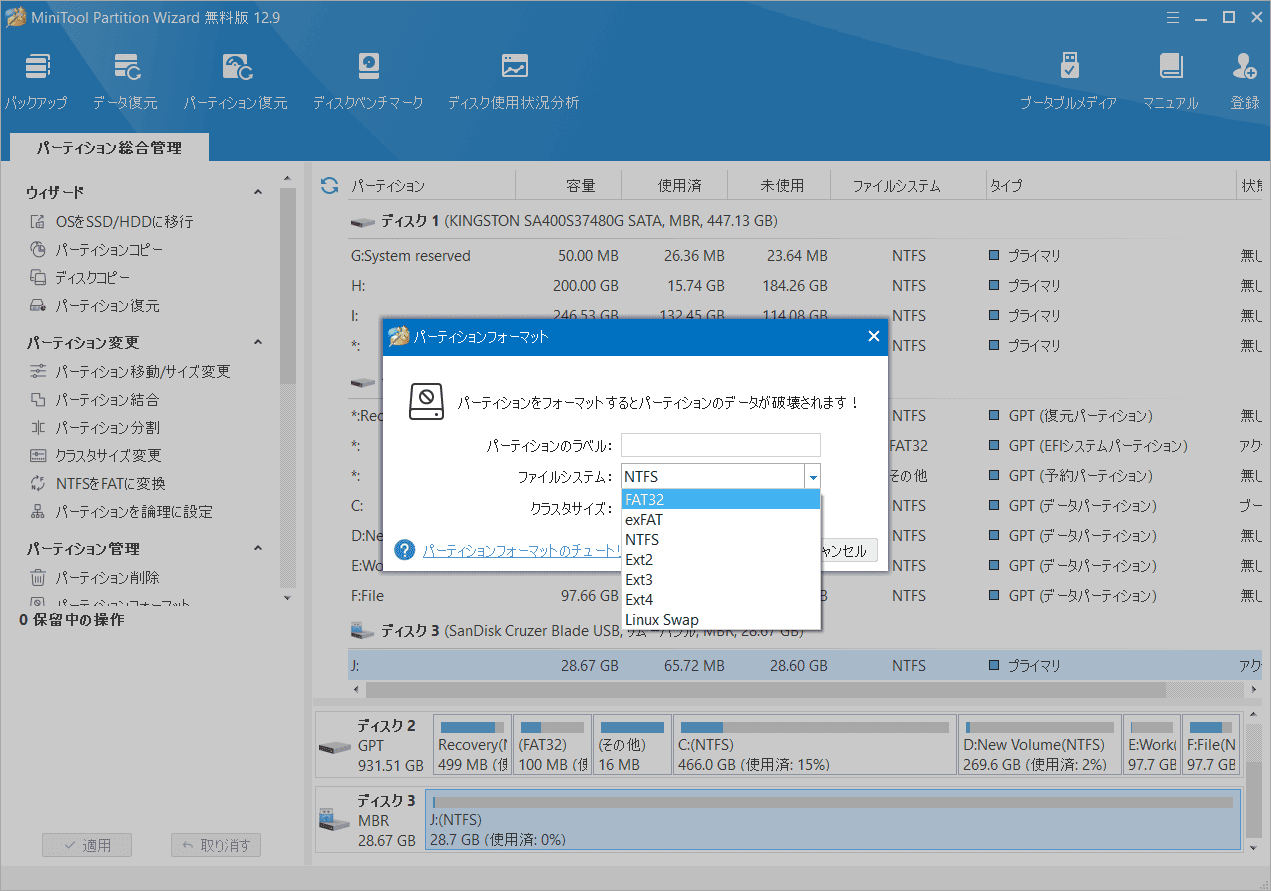The width and height of the screenshot is (1271, 891).
Task: Select パーティション分割 option
Action: click(x=94, y=427)
